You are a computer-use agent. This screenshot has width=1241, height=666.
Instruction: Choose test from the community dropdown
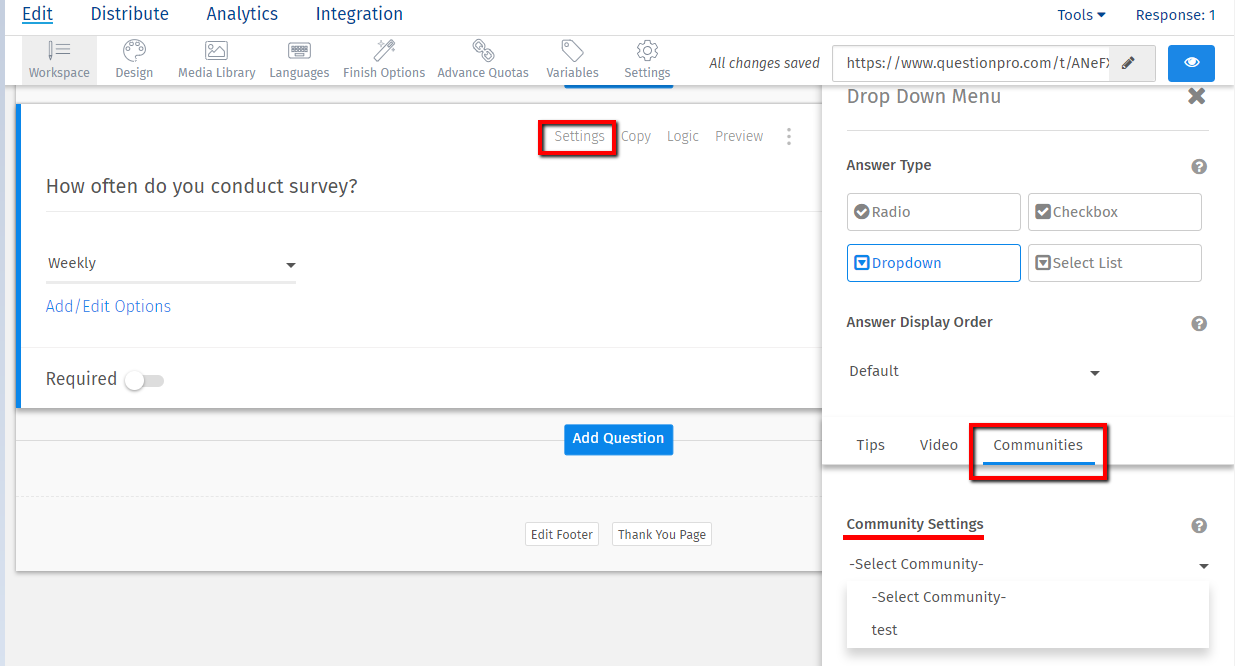click(884, 630)
